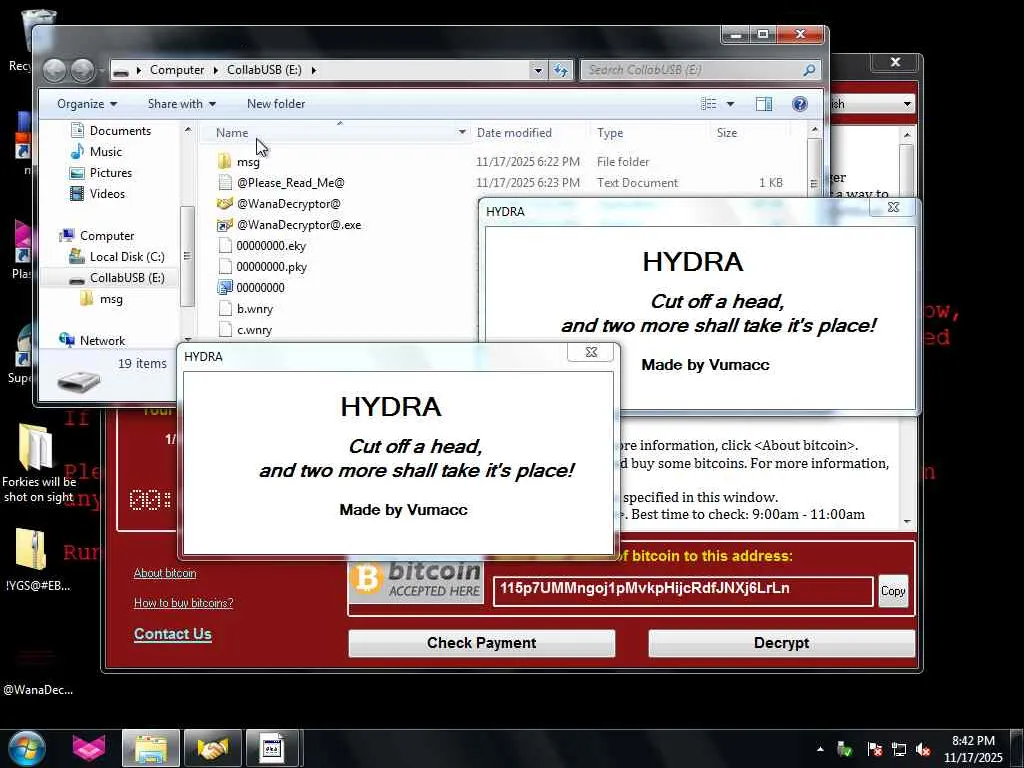This screenshot has width=1024, height=768.
Task: Open Windows Explorer from taskbar
Action: (x=150, y=748)
